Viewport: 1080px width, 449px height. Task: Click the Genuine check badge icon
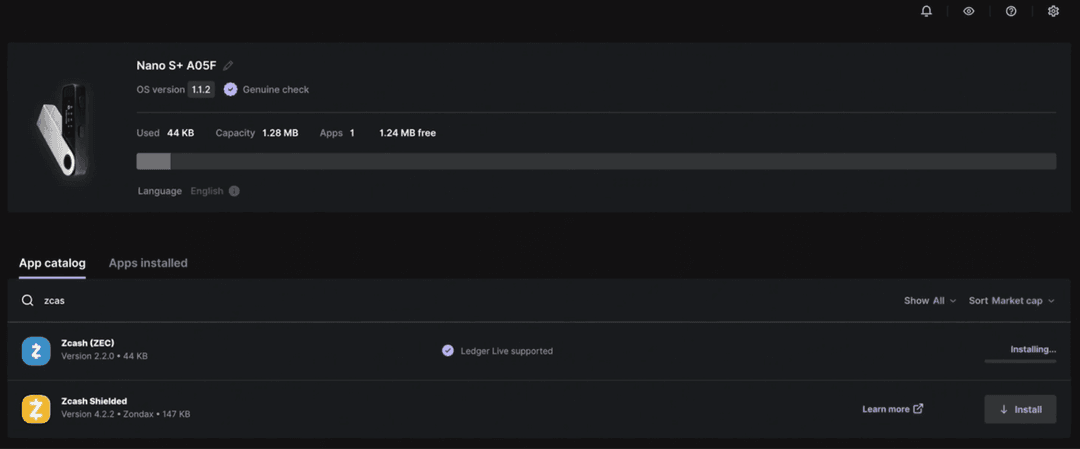(230, 89)
